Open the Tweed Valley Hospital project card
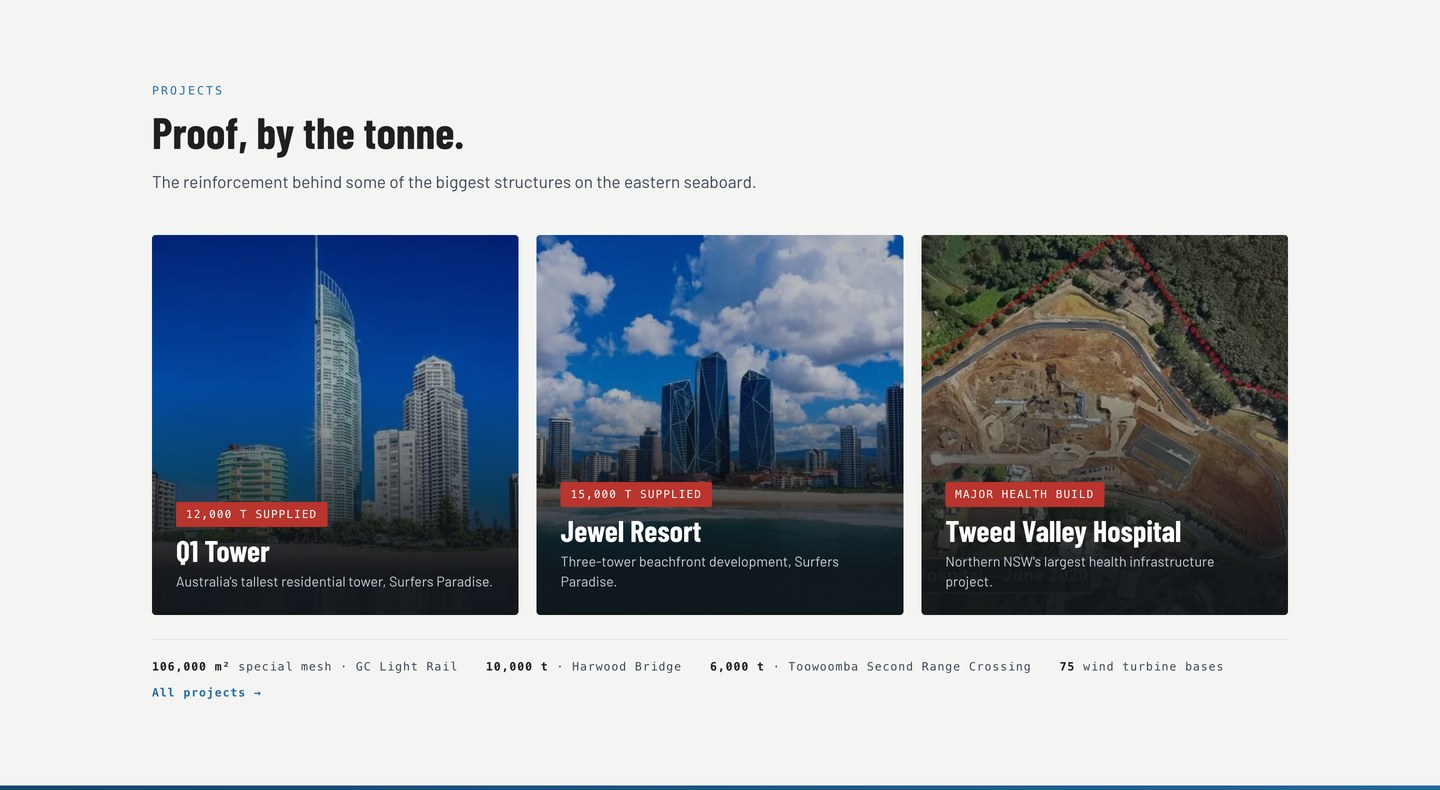Screen dimensions: 1440x790 [x=1104, y=425]
